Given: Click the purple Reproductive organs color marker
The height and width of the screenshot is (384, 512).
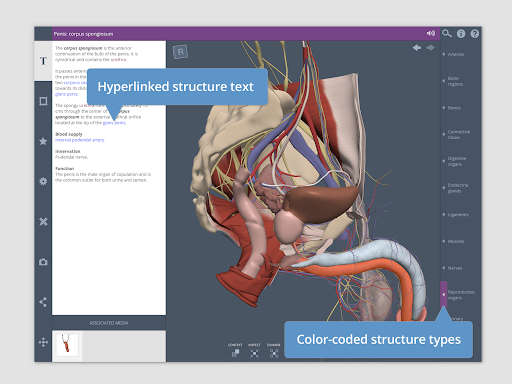Looking at the screenshot, I should click(443, 294).
